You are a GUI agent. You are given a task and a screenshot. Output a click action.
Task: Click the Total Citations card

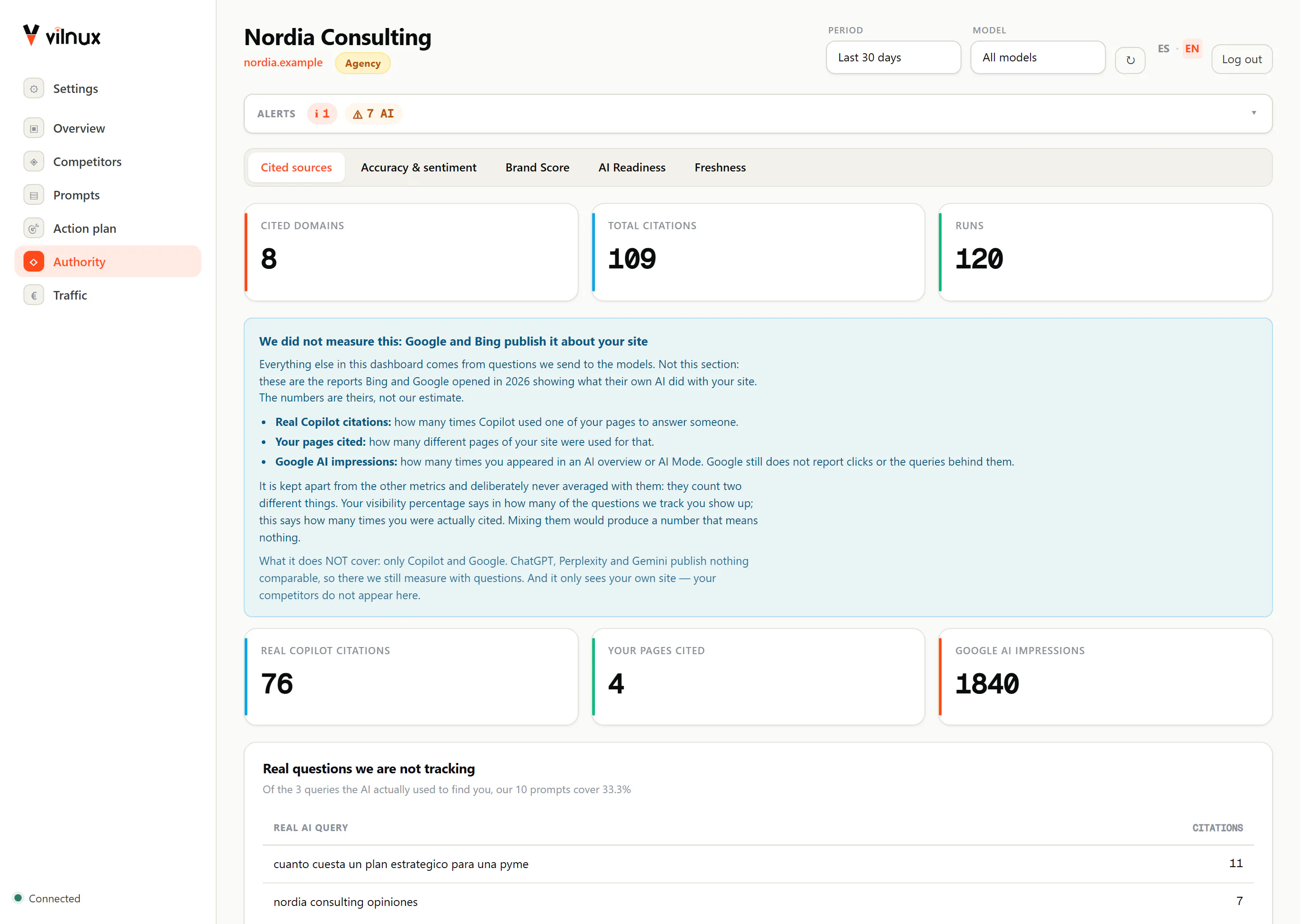coord(758,252)
